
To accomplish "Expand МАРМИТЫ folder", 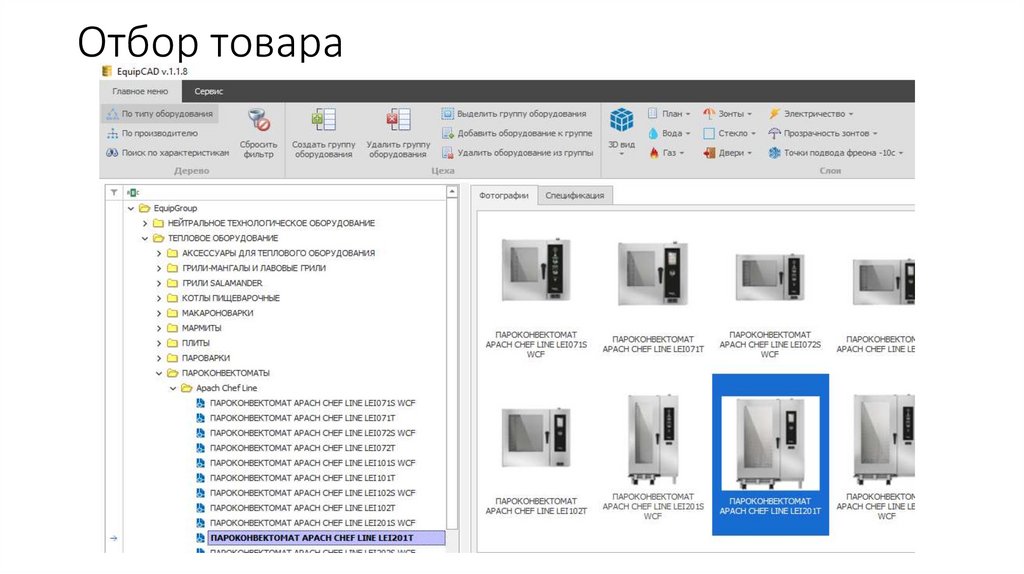I will 159,328.
